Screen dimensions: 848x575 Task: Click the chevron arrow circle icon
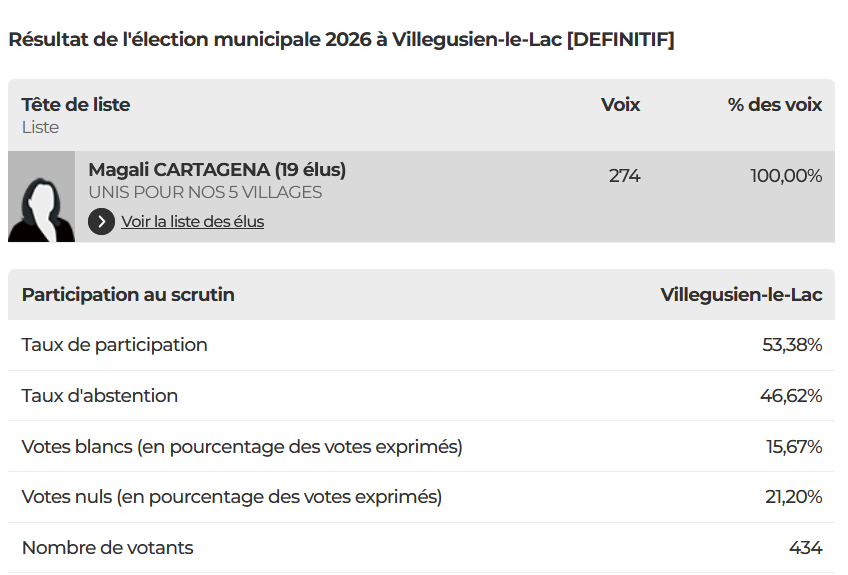[101, 221]
